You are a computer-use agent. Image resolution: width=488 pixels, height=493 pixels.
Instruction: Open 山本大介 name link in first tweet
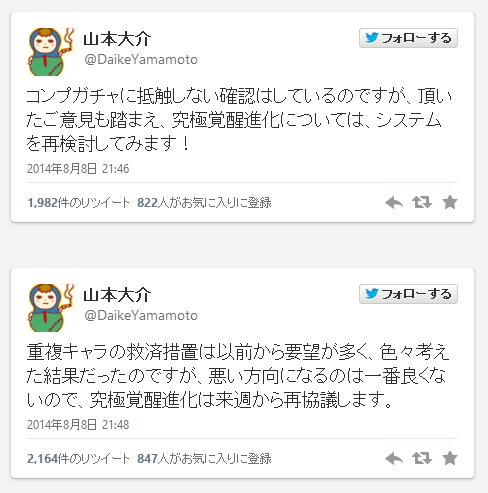click(x=117, y=39)
